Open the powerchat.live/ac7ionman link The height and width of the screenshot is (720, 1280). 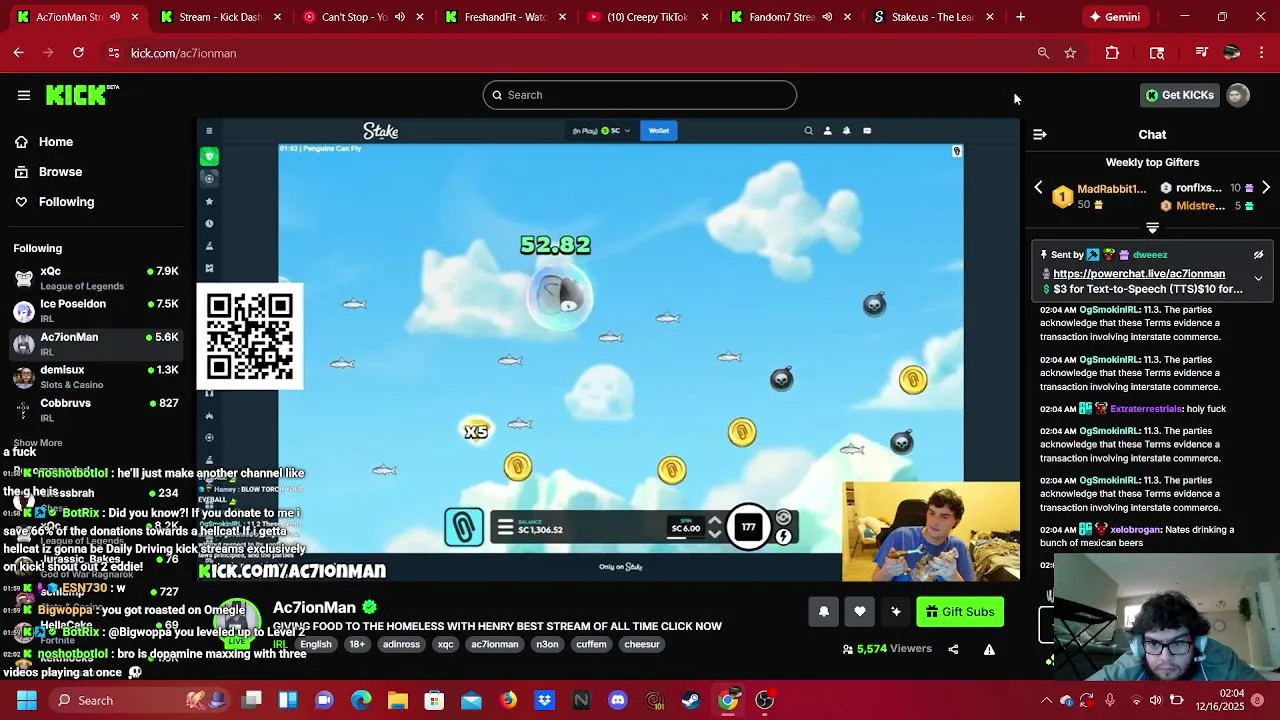point(1139,274)
